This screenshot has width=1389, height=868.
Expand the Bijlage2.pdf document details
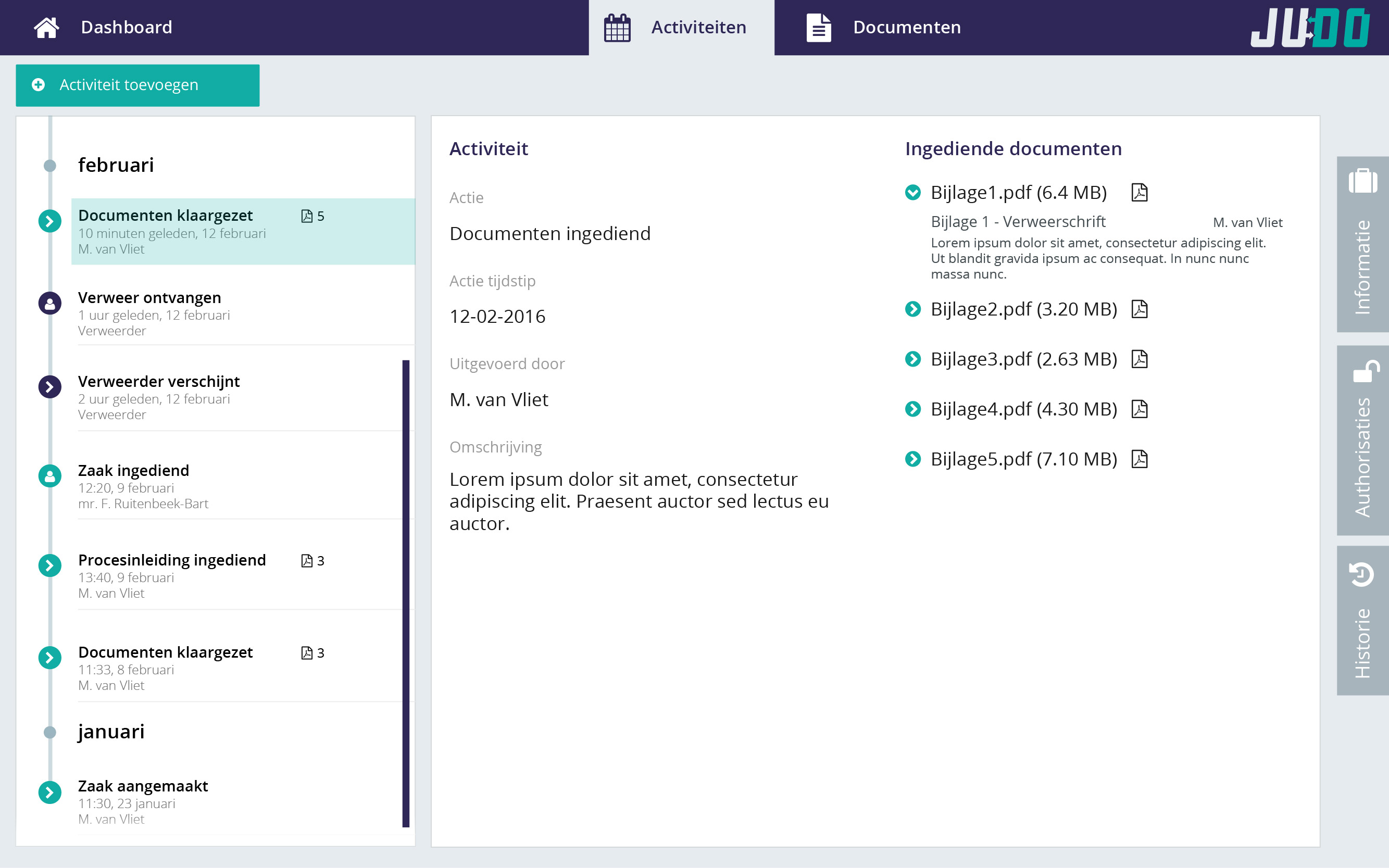tap(913, 309)
